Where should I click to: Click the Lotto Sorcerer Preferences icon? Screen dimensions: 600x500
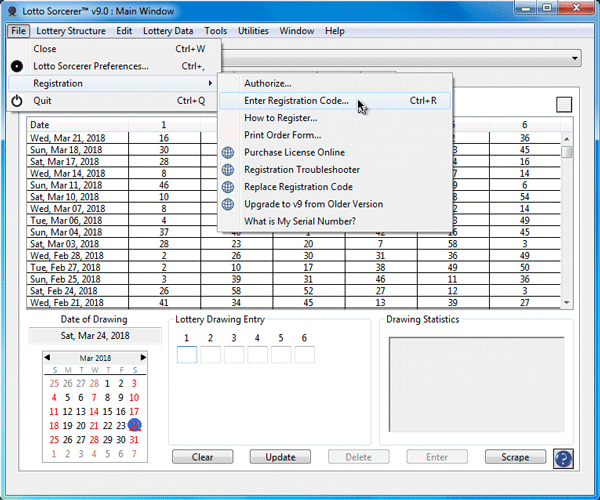pyautogui.click(x=17, y=66)
